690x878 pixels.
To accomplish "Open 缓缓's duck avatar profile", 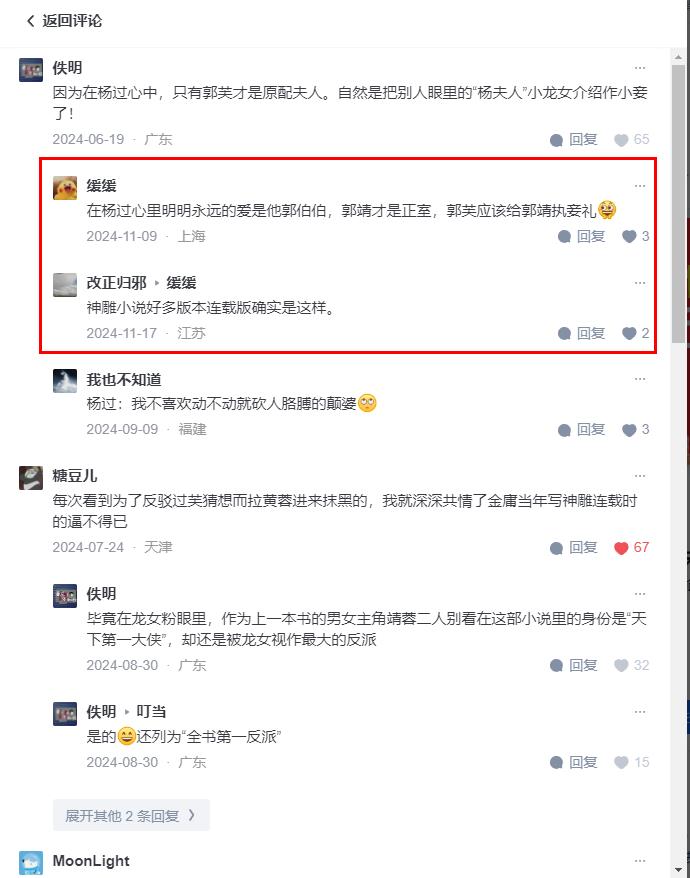I will pos(65,188).
